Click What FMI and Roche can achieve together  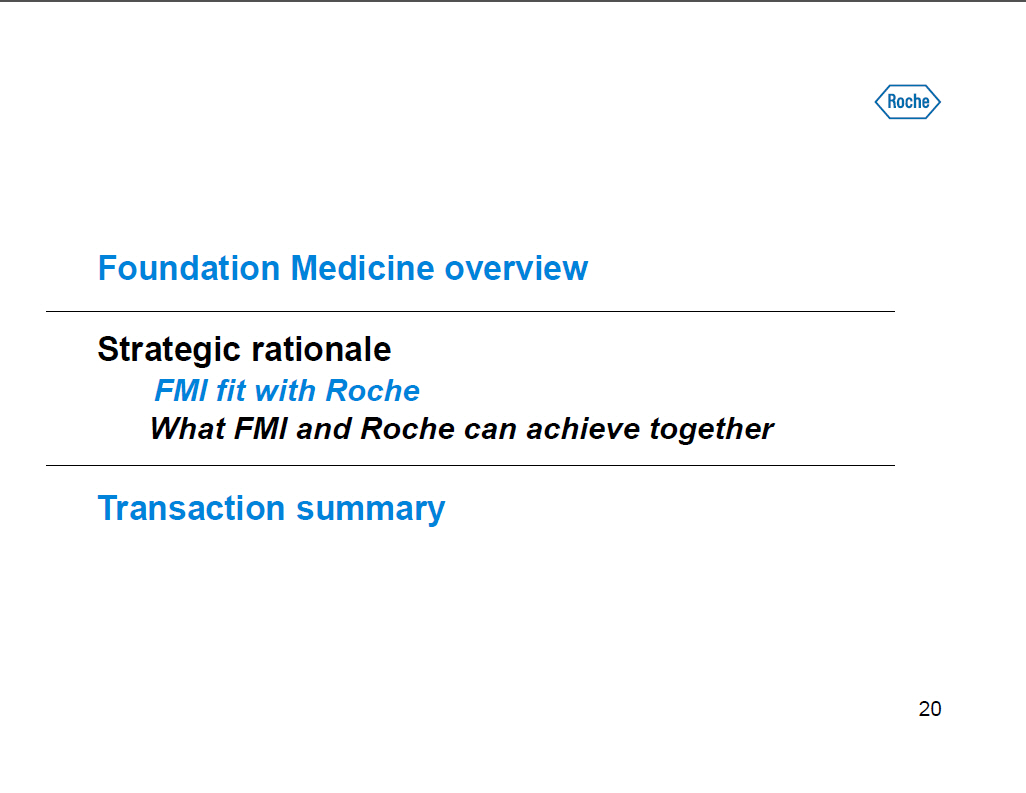tap(461, 429)
